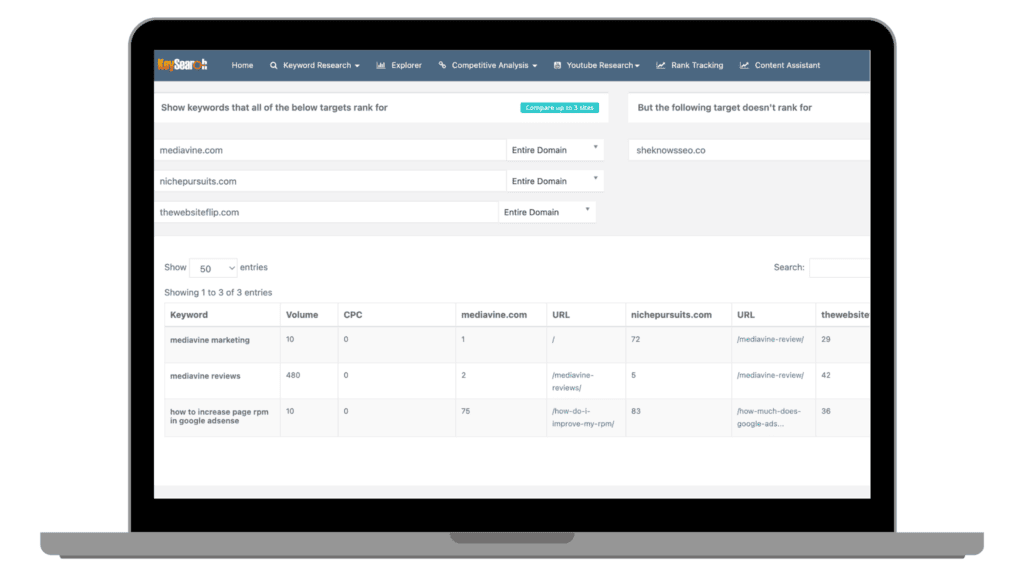Click the sheknowsseo.co input field
The image size is (1024, 576).
(x=749, y=150)
